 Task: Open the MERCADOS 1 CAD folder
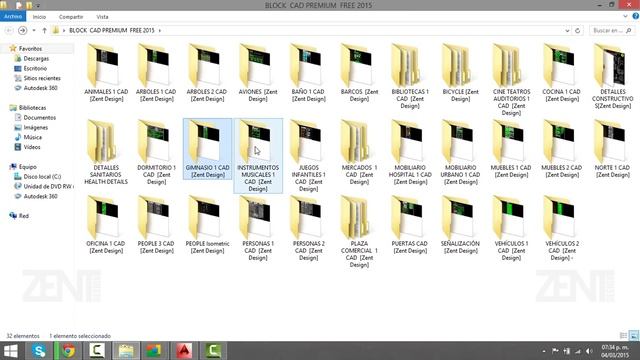(359, 152)
